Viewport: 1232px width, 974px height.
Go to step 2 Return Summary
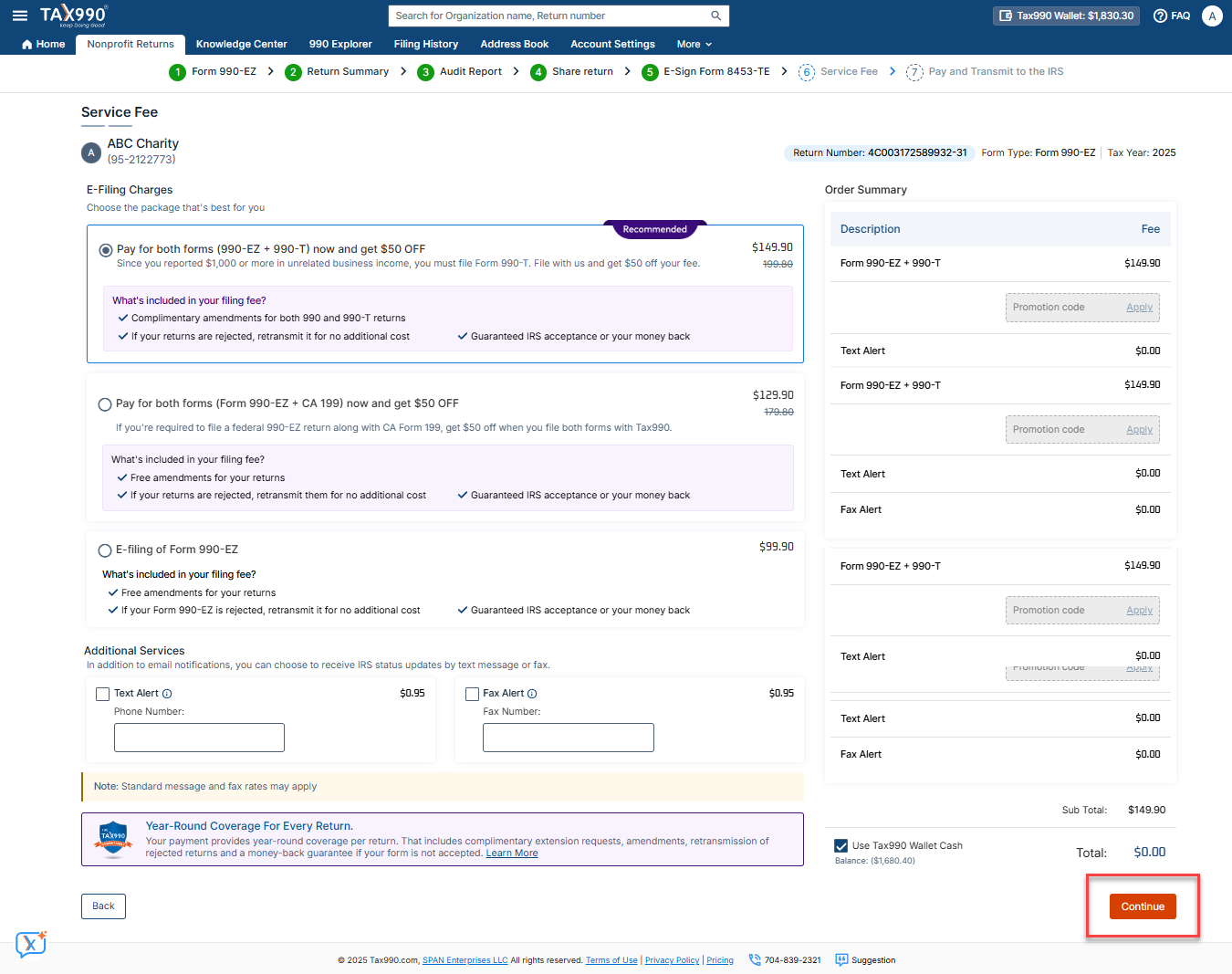point(337,72)
